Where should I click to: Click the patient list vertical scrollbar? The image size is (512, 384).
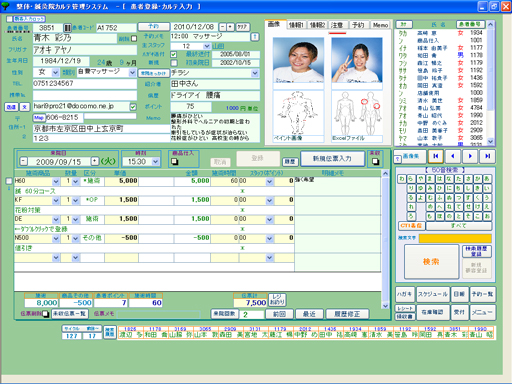point(490,83)
